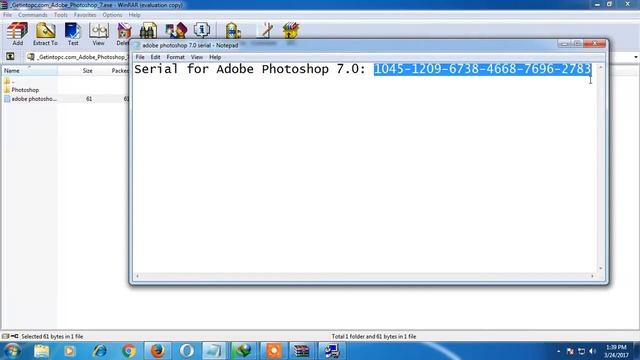The height and width of the screenshot is (360, 640).
Task: Click the archive icon in WinRAR address bar
Action: coord(31,57)
